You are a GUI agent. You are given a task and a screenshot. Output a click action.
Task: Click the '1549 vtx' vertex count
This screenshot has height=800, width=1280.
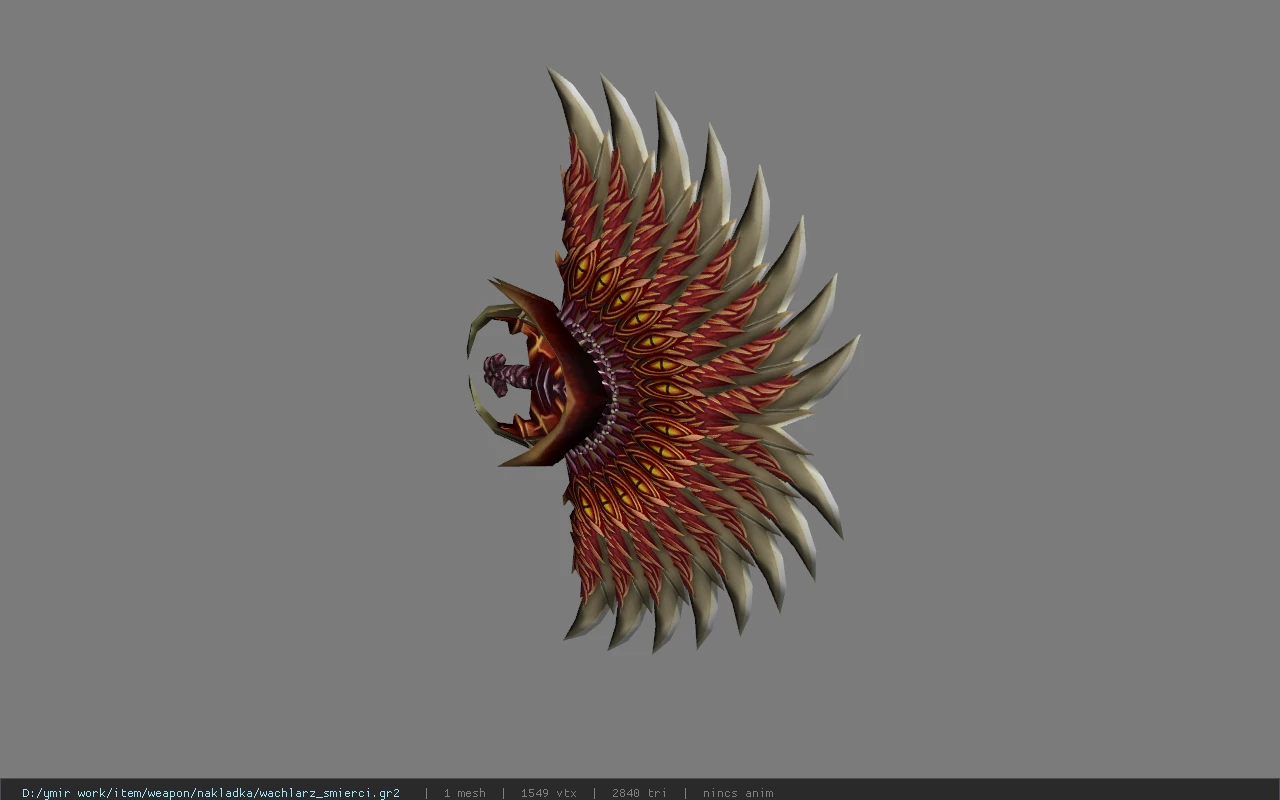tap(549, 793)
